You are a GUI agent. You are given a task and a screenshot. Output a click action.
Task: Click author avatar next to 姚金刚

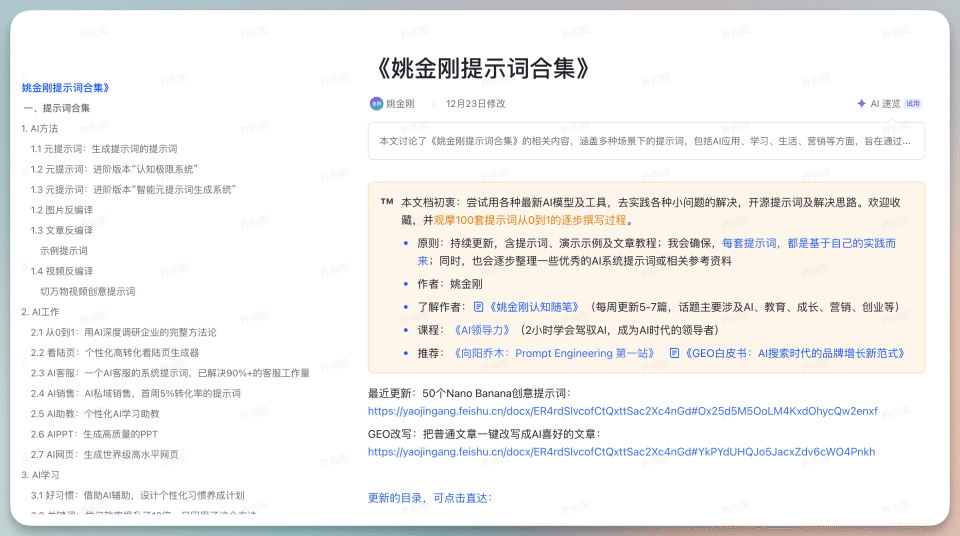(376, 104)
